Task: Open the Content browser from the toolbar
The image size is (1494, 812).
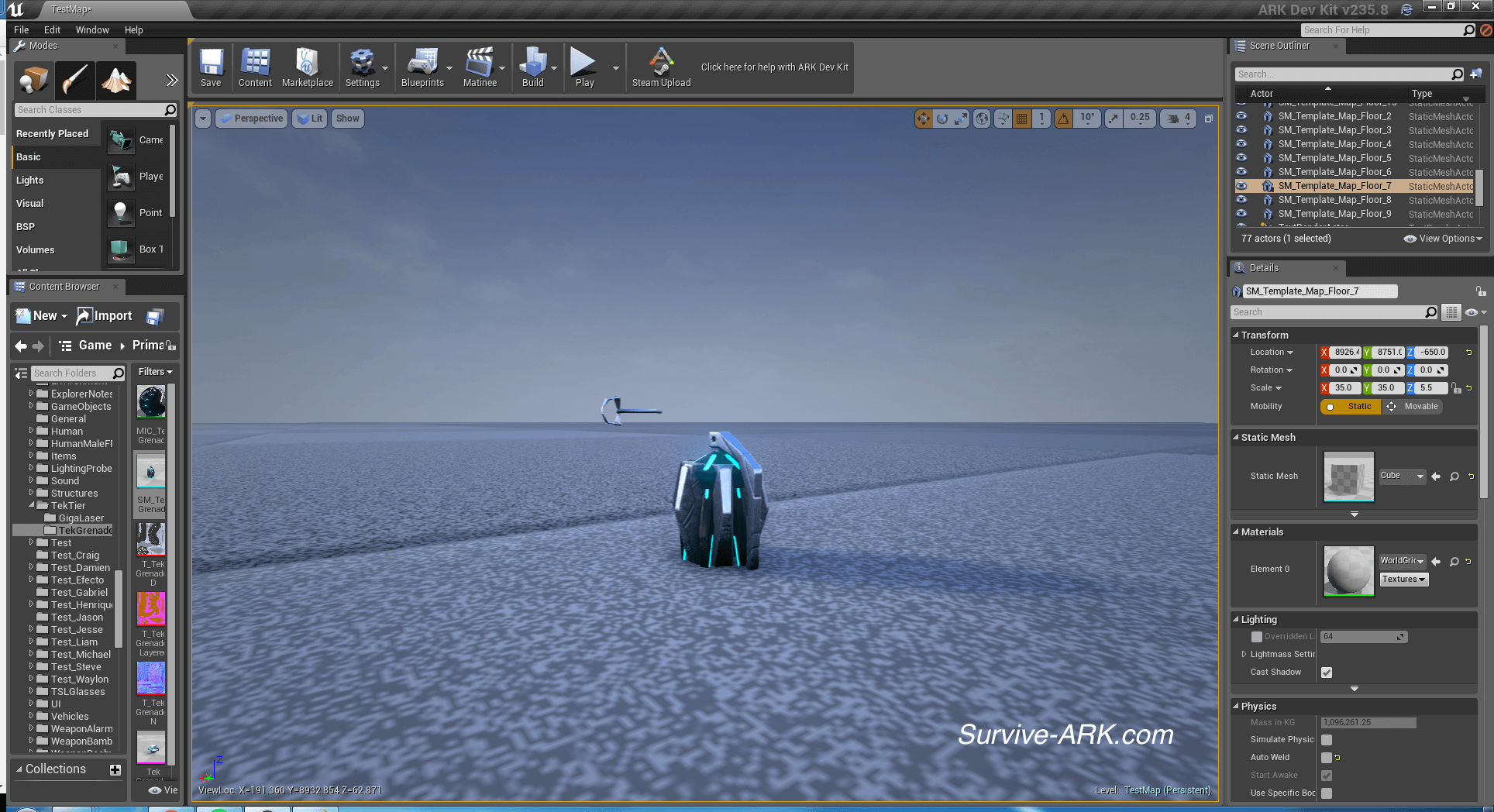Action: (255, 67)
